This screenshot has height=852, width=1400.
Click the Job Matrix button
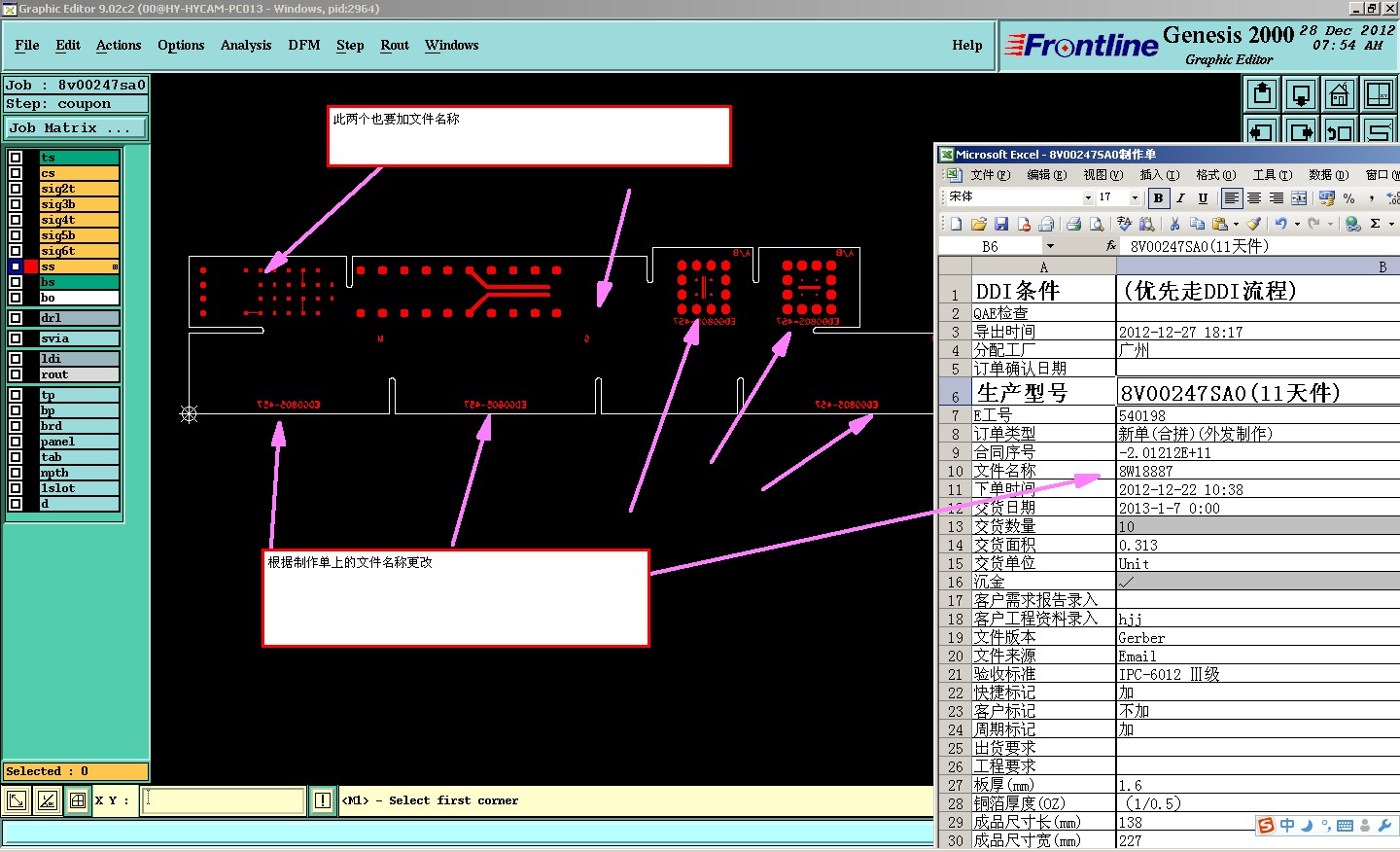(76, 127)
